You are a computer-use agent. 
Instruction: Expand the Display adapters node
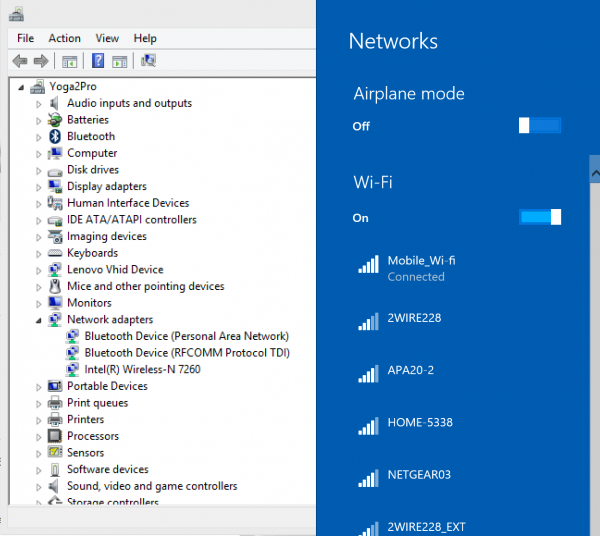point(39,187)
